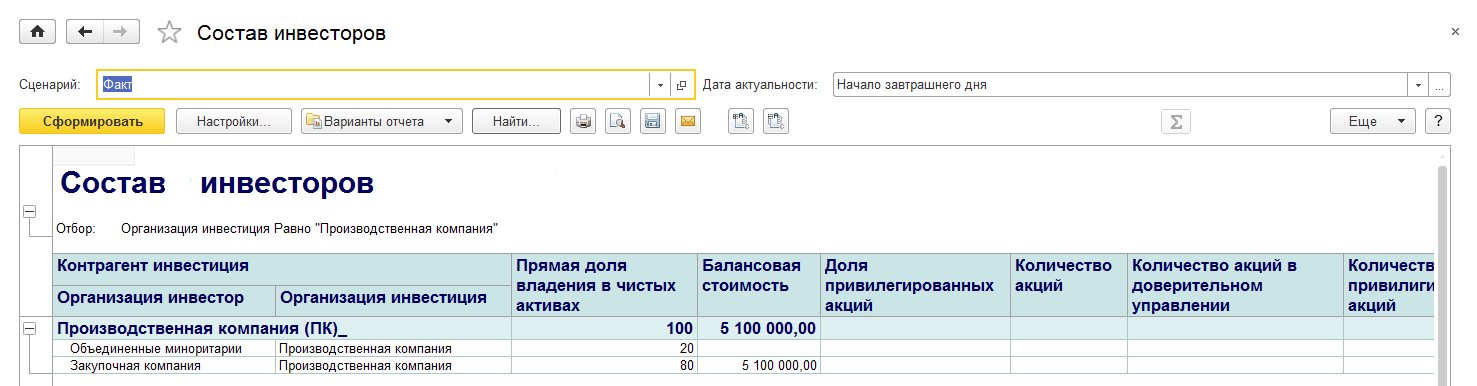The image size is (1477, 386).
Task: Select the Объединенные миноритарии row cell
Action: tap(164, 348)
